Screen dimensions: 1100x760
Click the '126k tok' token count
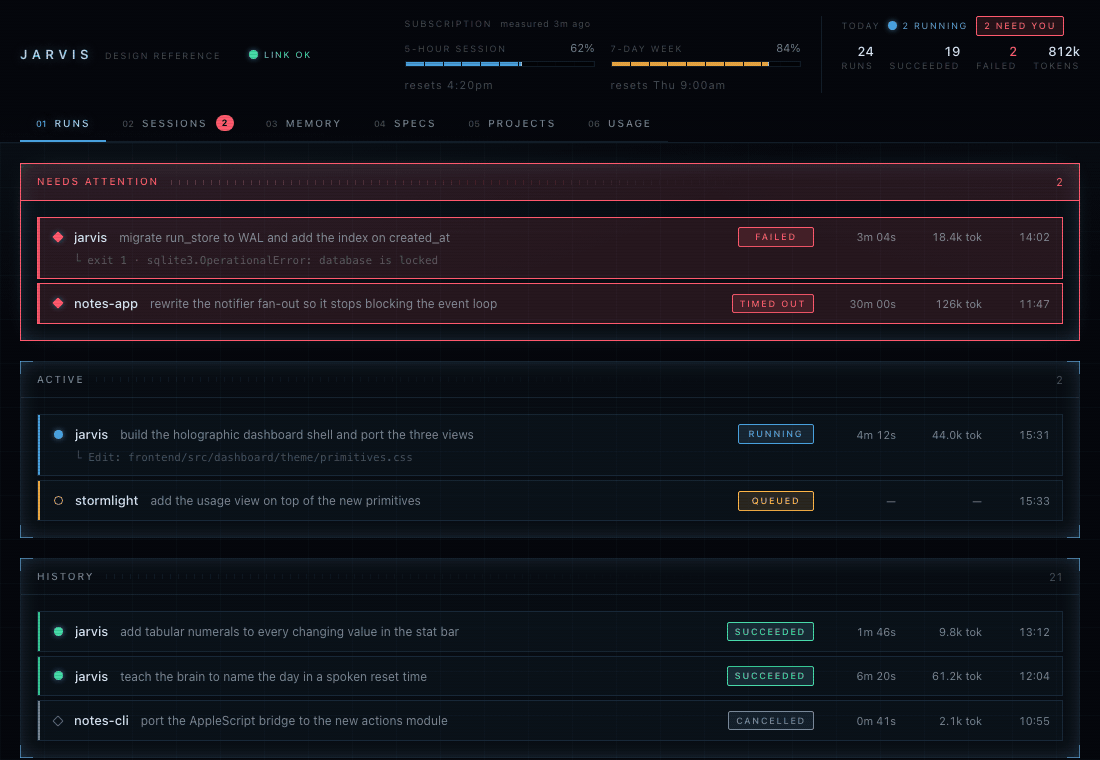(x=959, y=304)
